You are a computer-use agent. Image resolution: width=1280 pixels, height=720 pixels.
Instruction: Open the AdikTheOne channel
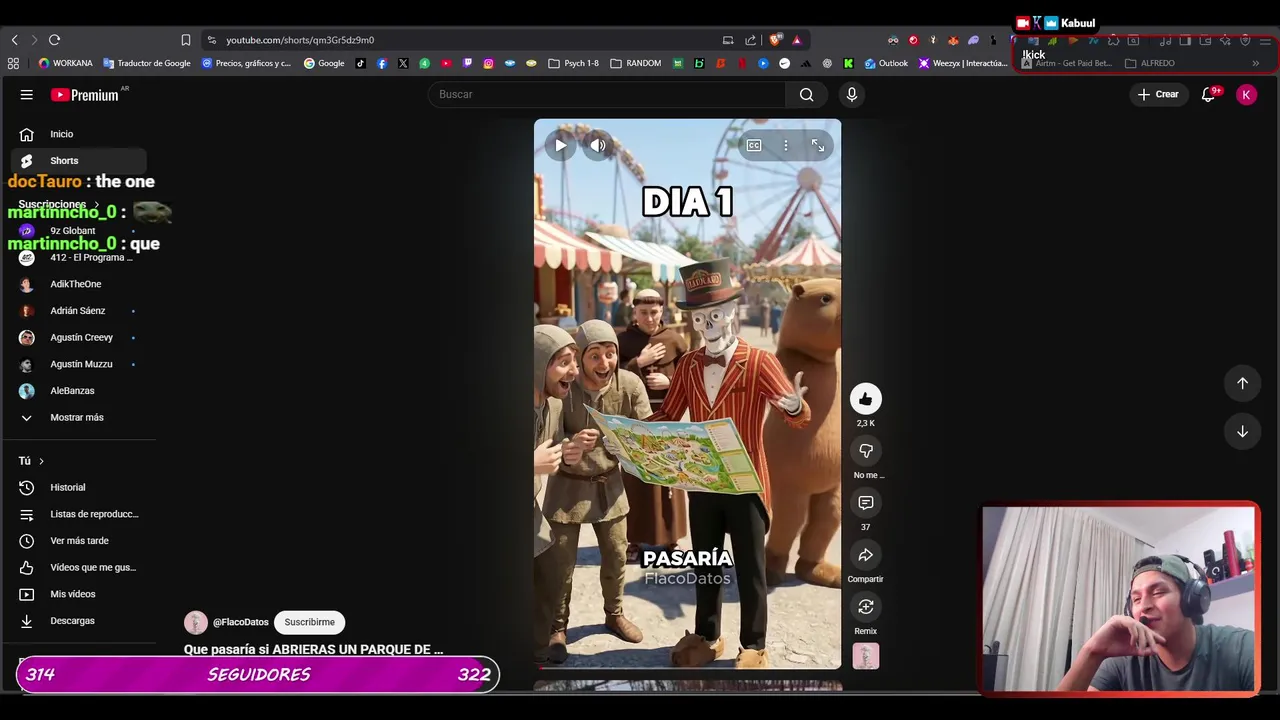click(x=78, y=284)
